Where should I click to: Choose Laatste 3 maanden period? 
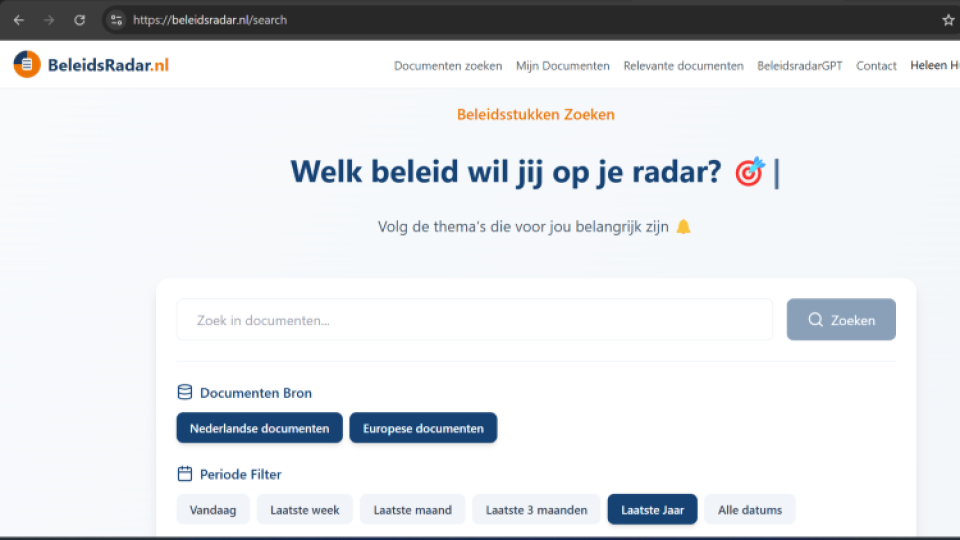536,510
